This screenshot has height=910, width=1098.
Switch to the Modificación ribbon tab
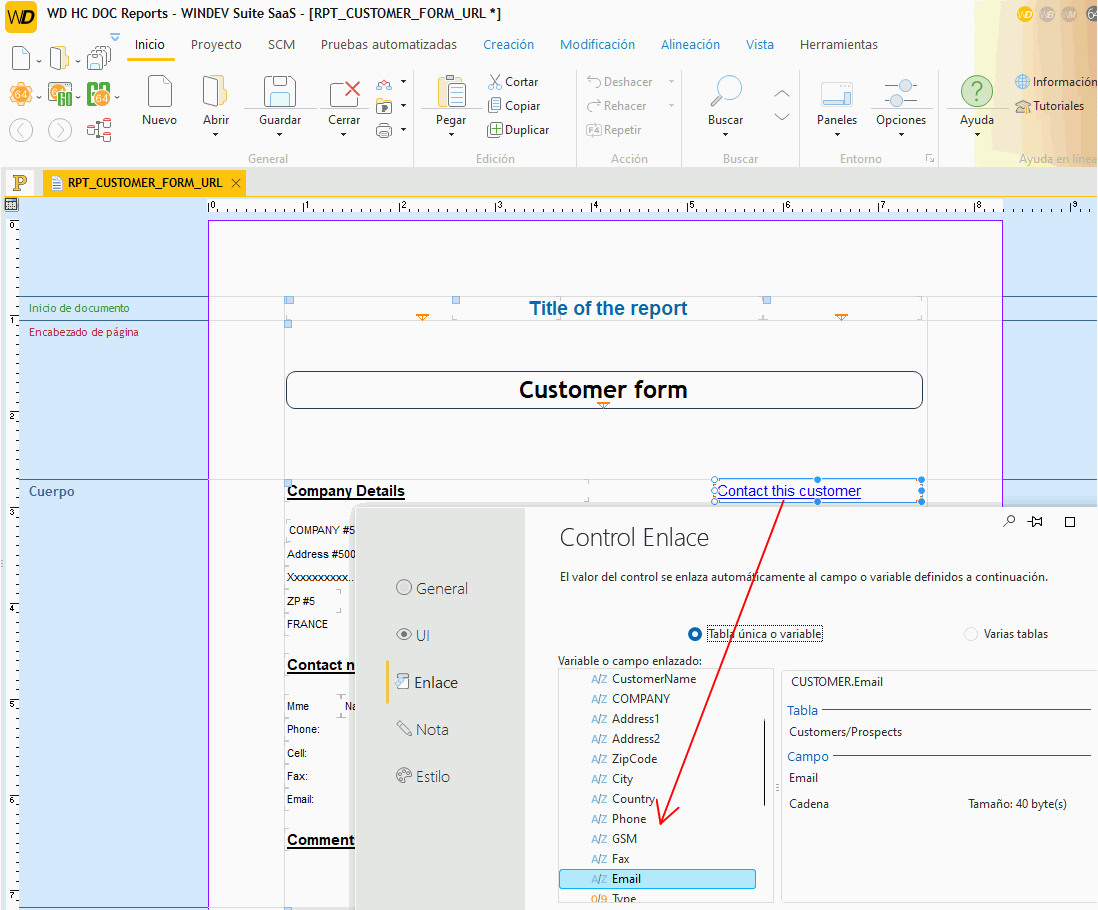597,45
